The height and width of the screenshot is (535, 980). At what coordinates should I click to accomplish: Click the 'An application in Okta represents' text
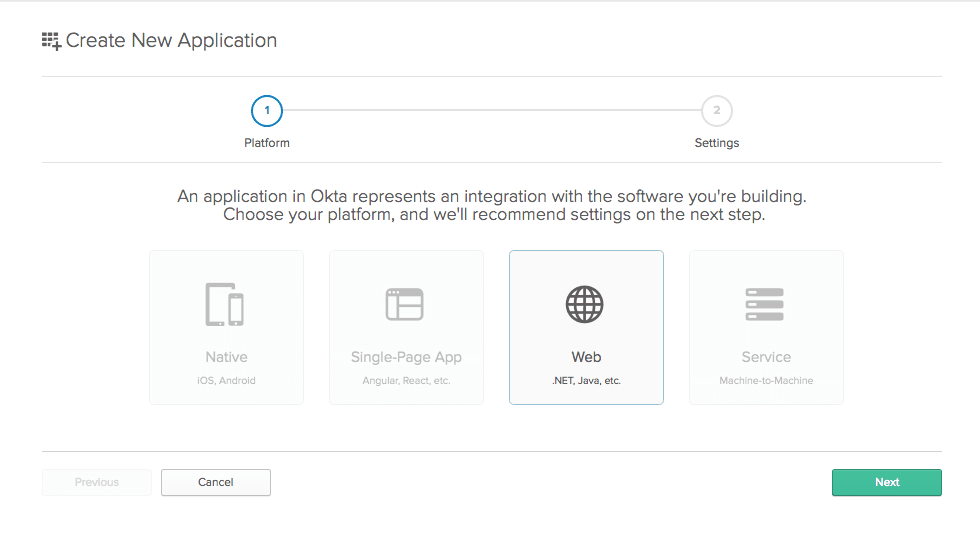tap(307, 196)
